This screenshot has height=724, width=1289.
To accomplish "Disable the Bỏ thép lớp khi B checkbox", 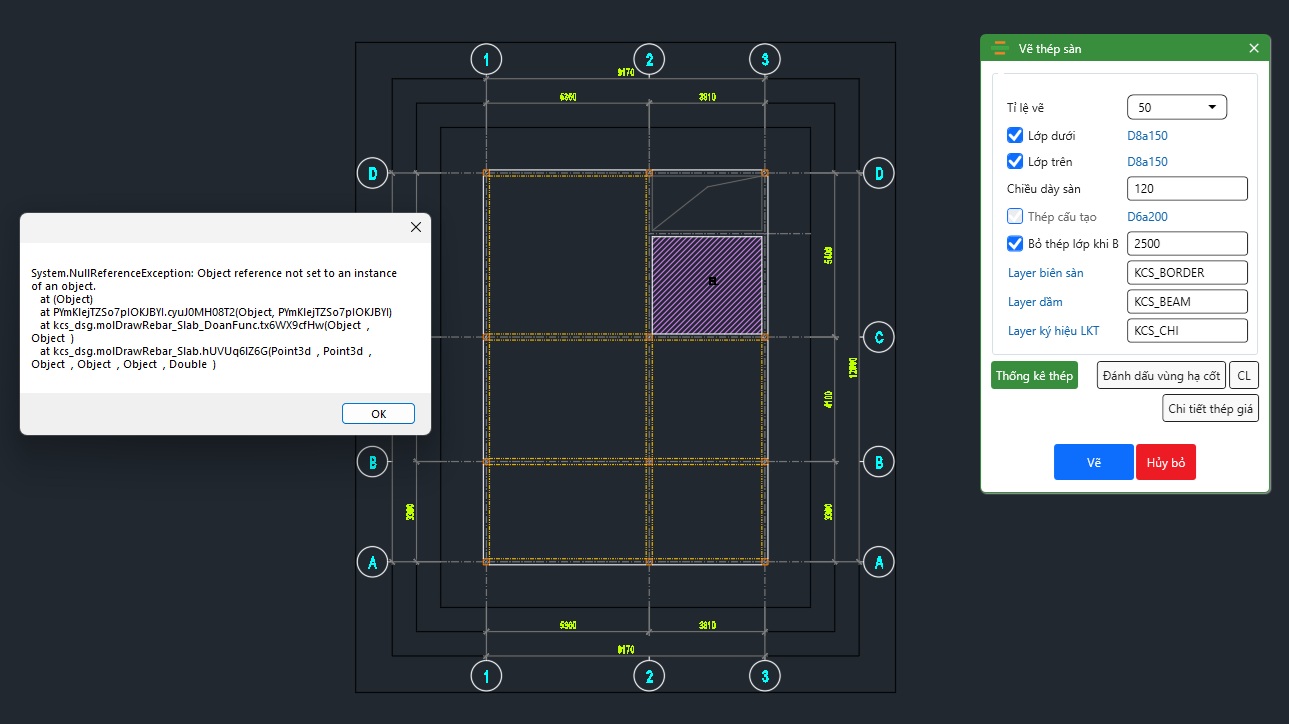I will (x=1015, y=243).
